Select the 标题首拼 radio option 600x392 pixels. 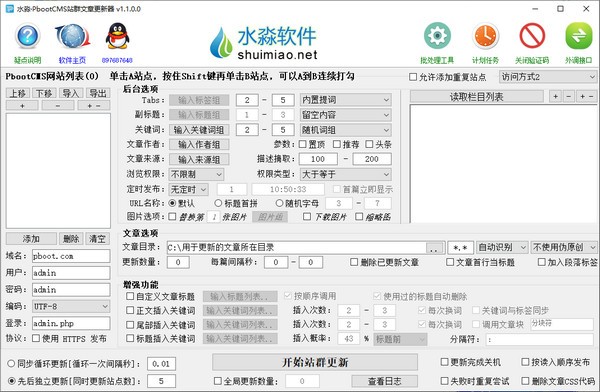pos(218,203)
